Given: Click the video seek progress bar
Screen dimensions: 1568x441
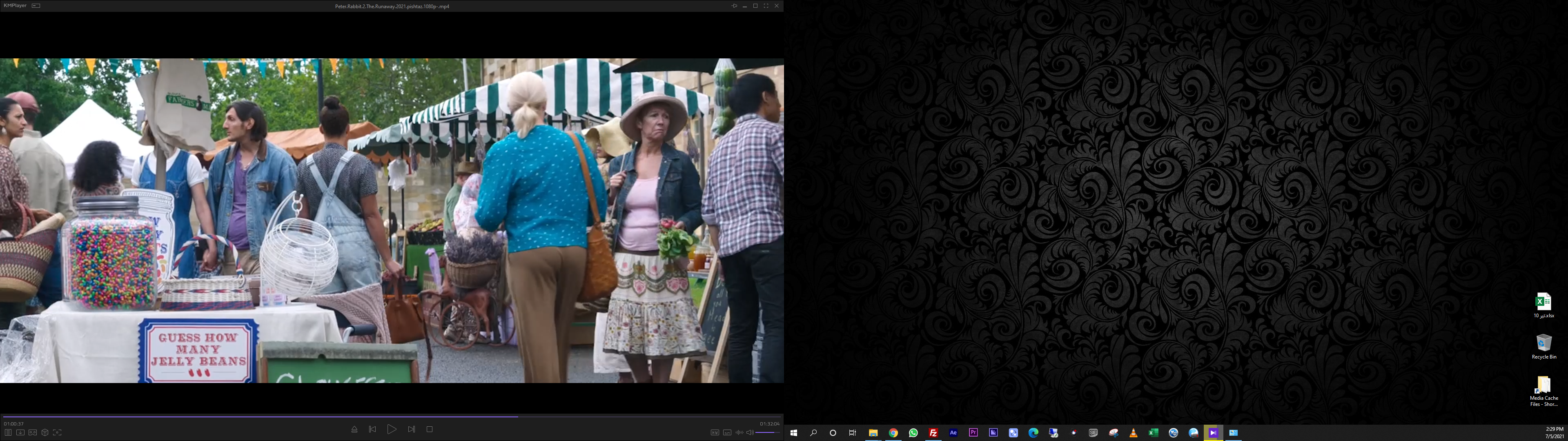Looking at the screenshot, I should point(390,416).
